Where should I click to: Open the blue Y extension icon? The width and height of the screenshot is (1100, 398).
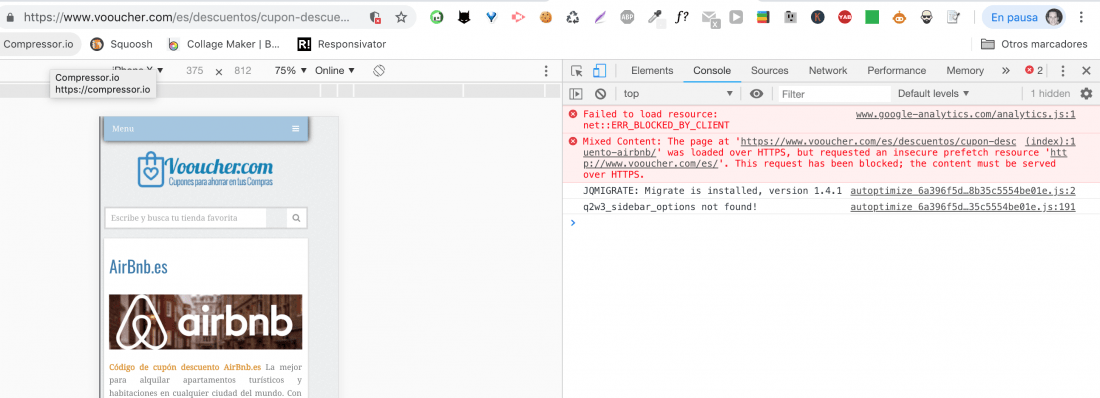pyautogui.click(x=492, y=18)
